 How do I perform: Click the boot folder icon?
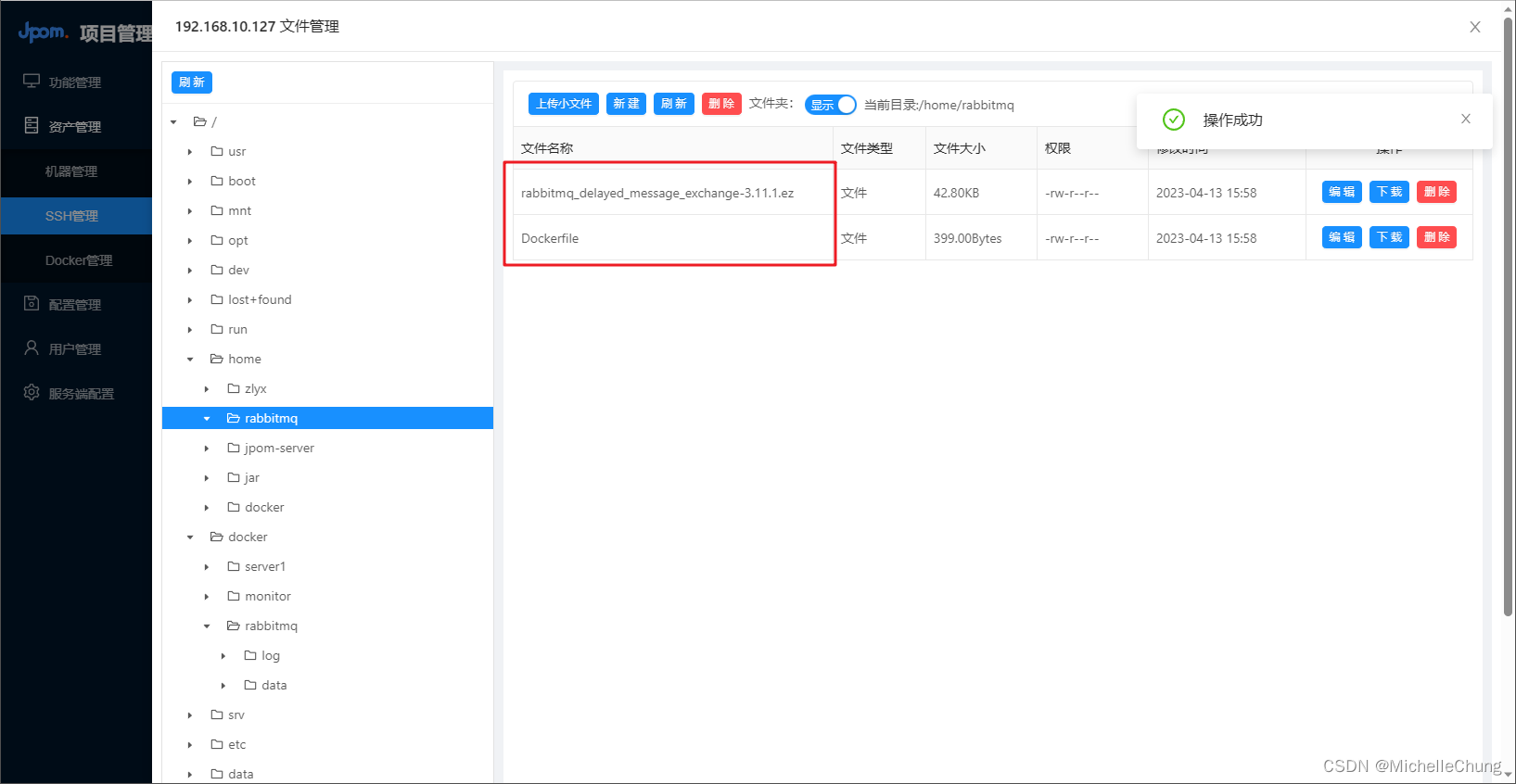click(217, 181)
